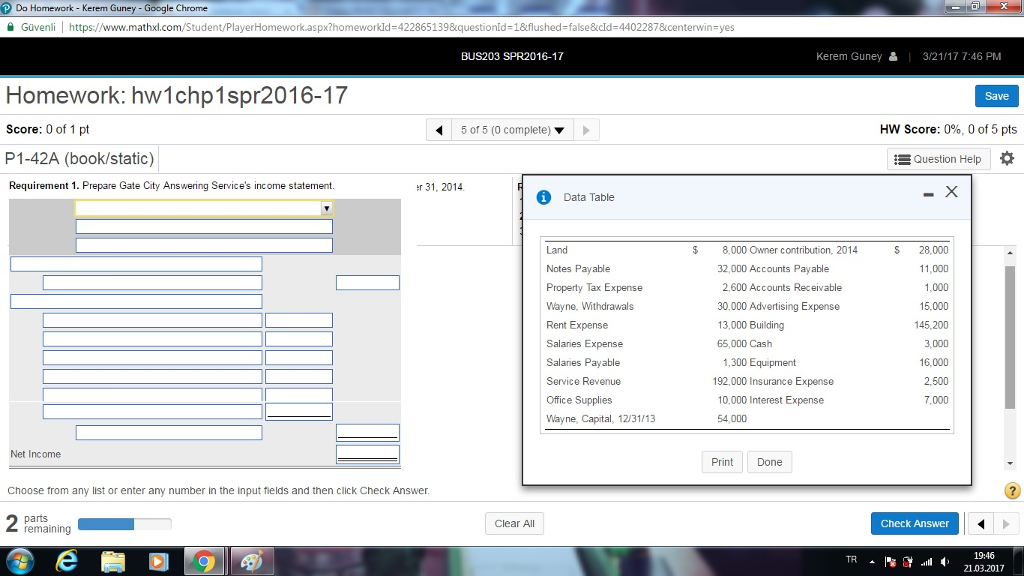Click the page vertical scrollbar thumb

(1010, 336)
